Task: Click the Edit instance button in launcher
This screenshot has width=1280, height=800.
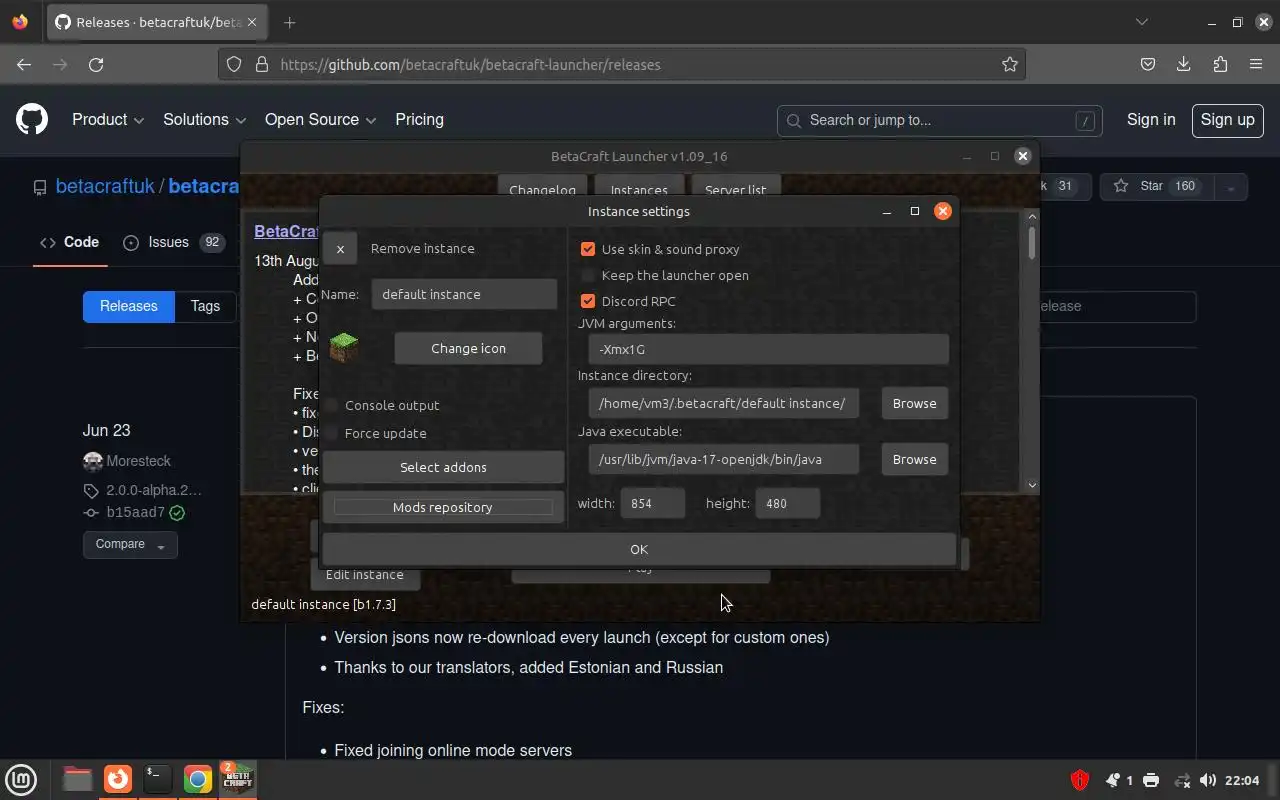Action: click(365, 575)
